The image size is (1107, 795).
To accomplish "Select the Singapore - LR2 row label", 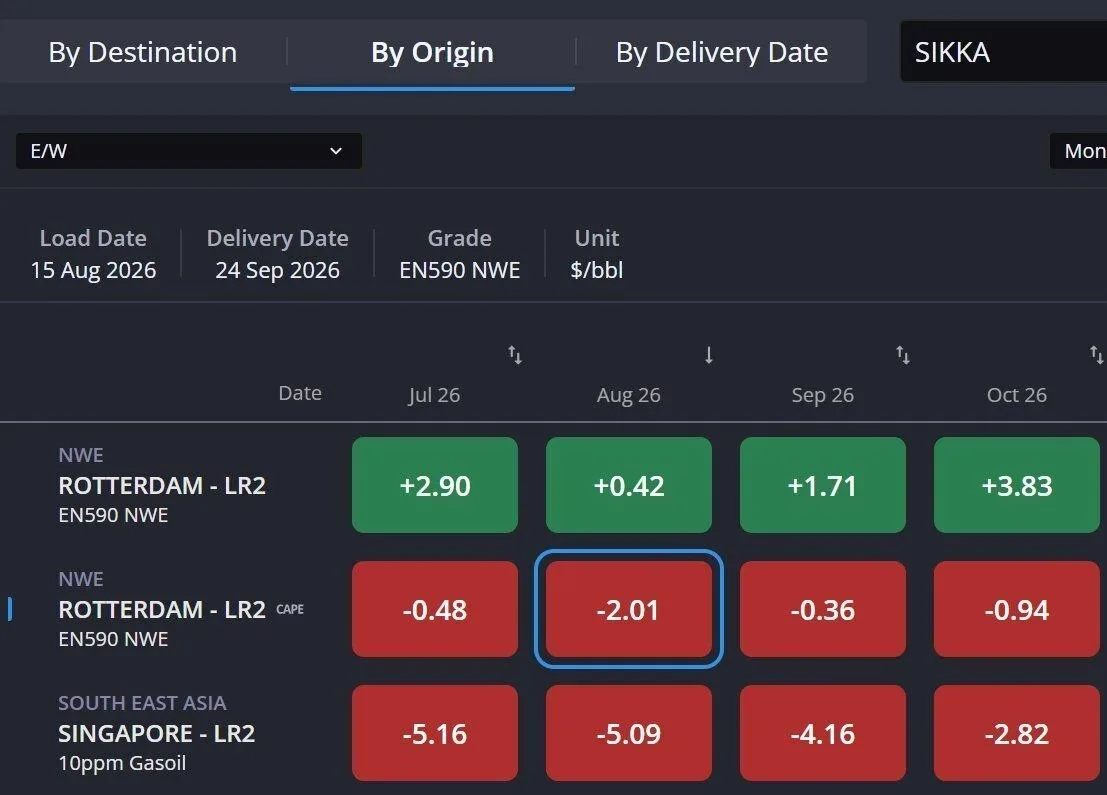I will tap(157, 733).
